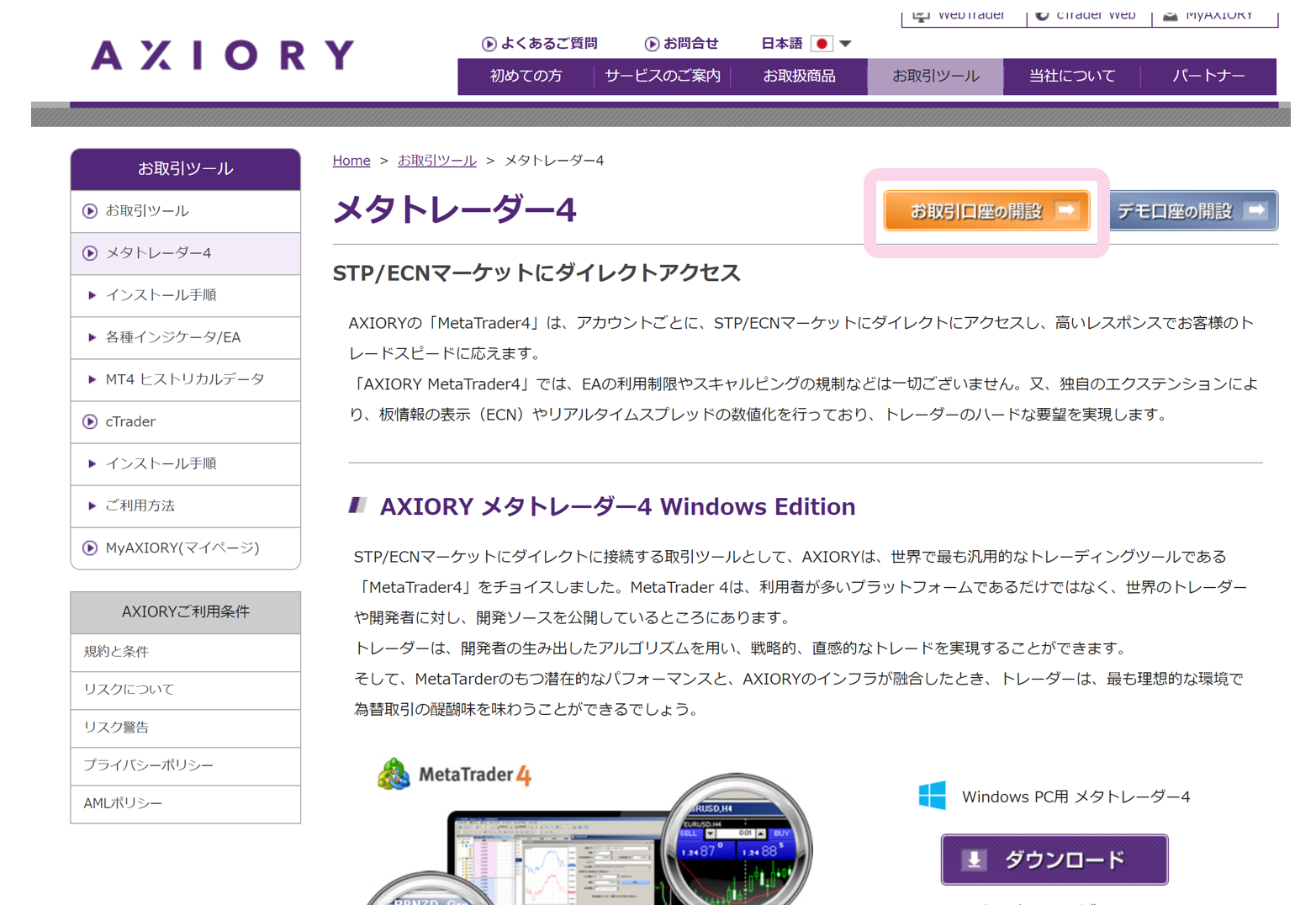Click circle icon beside MyAXIORY(マイページ)
This screenshot has width=1316, height=905.
[x=90, y=548]
